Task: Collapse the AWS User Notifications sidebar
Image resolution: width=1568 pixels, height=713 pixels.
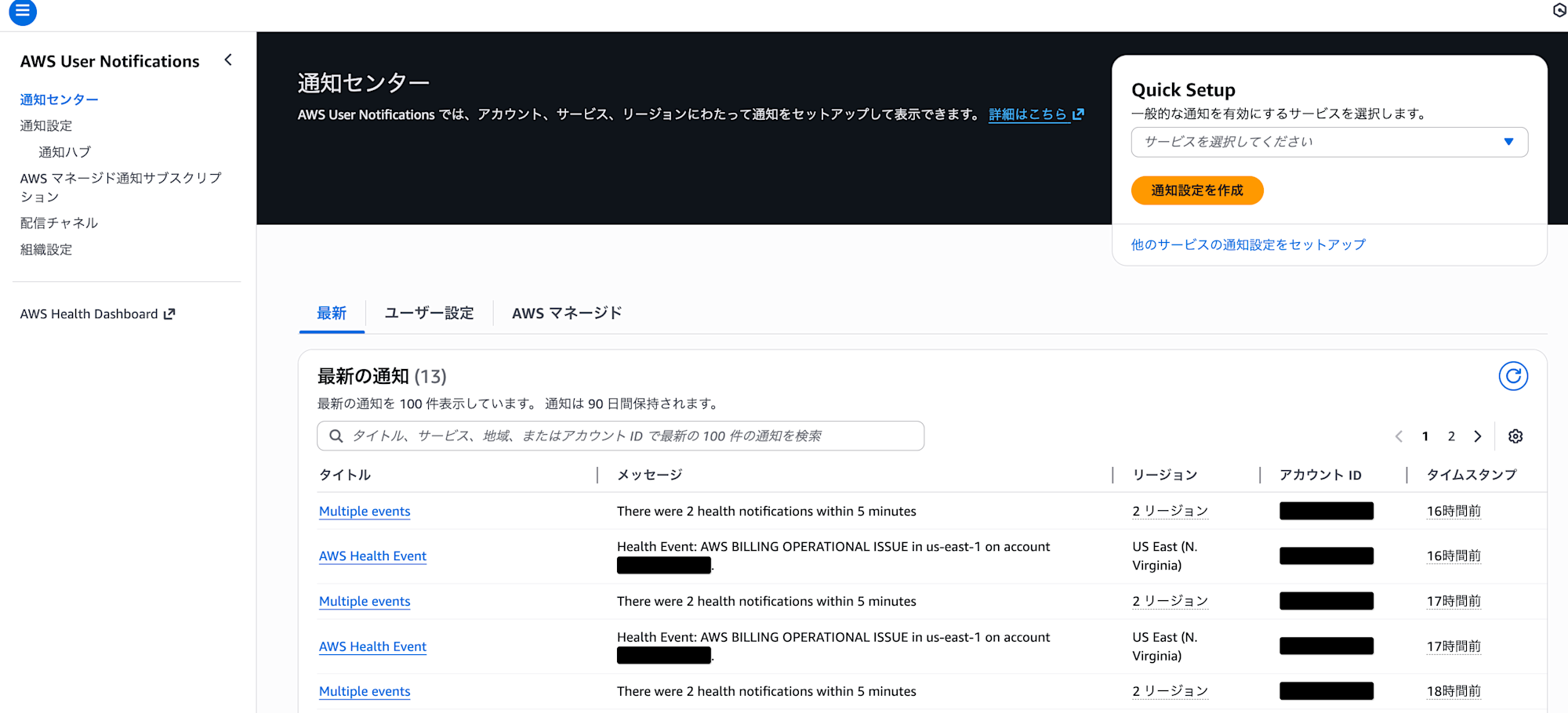Action: [x=227, y=60]
